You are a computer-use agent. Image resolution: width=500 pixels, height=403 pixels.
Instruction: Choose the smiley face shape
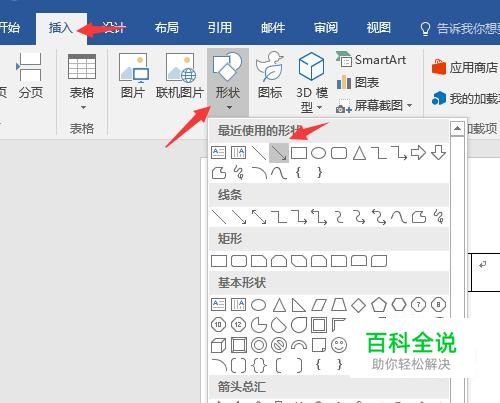339,345
